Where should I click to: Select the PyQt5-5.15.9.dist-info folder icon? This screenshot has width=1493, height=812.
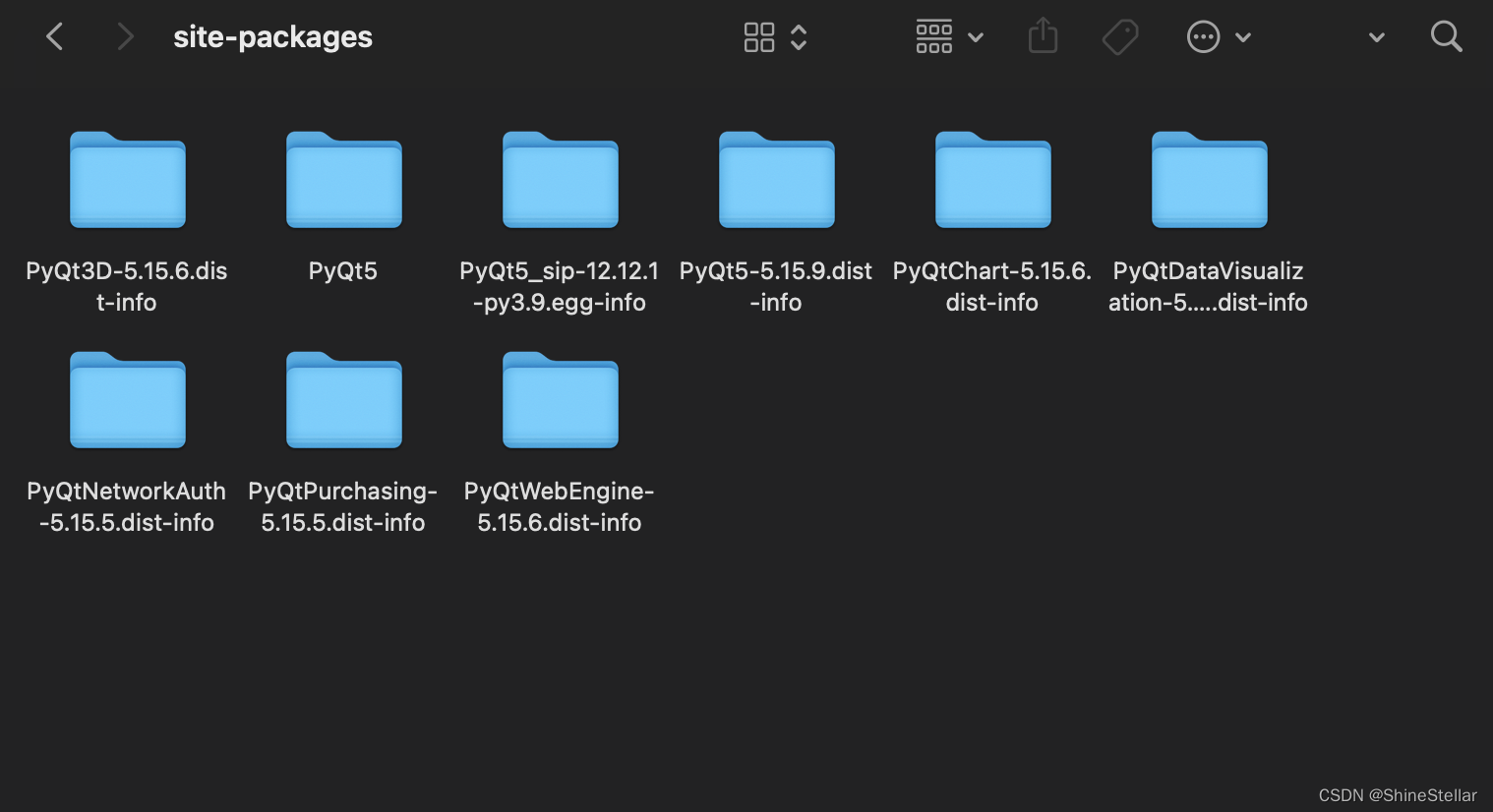777,180
